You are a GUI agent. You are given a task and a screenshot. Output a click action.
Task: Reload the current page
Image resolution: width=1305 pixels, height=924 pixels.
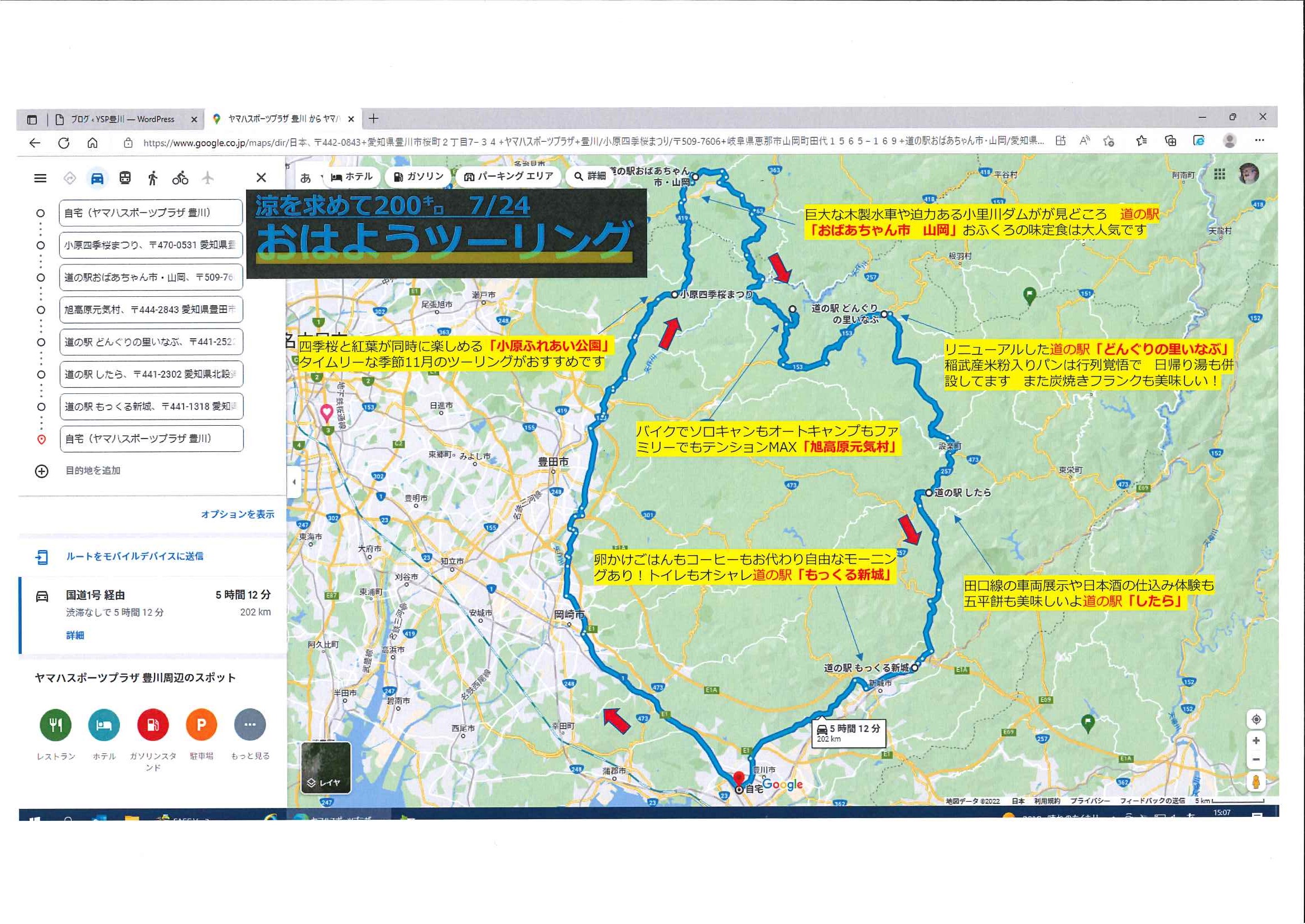(64, 142)
